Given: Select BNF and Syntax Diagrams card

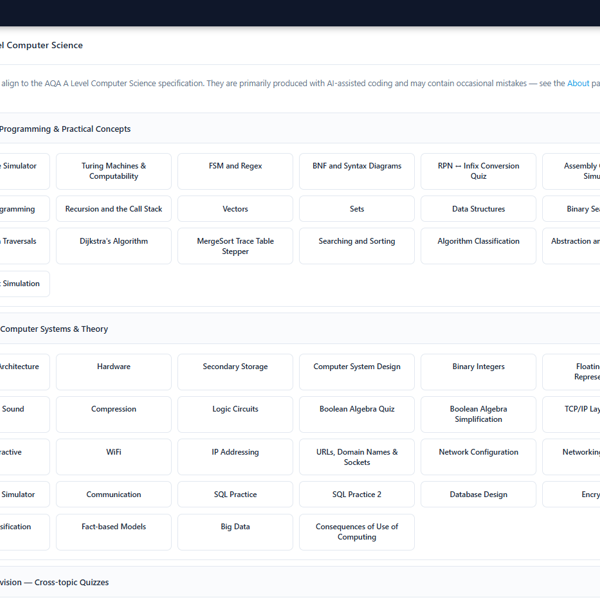Looking at the screenshot, I should pyautogui.click(x=357, y=171).
